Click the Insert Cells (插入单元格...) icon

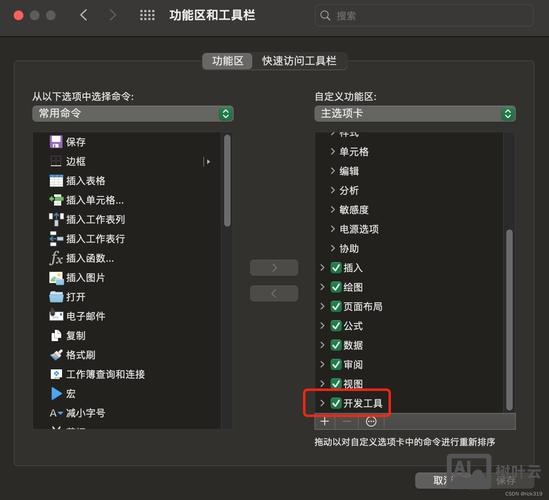[x=56, y=200]
